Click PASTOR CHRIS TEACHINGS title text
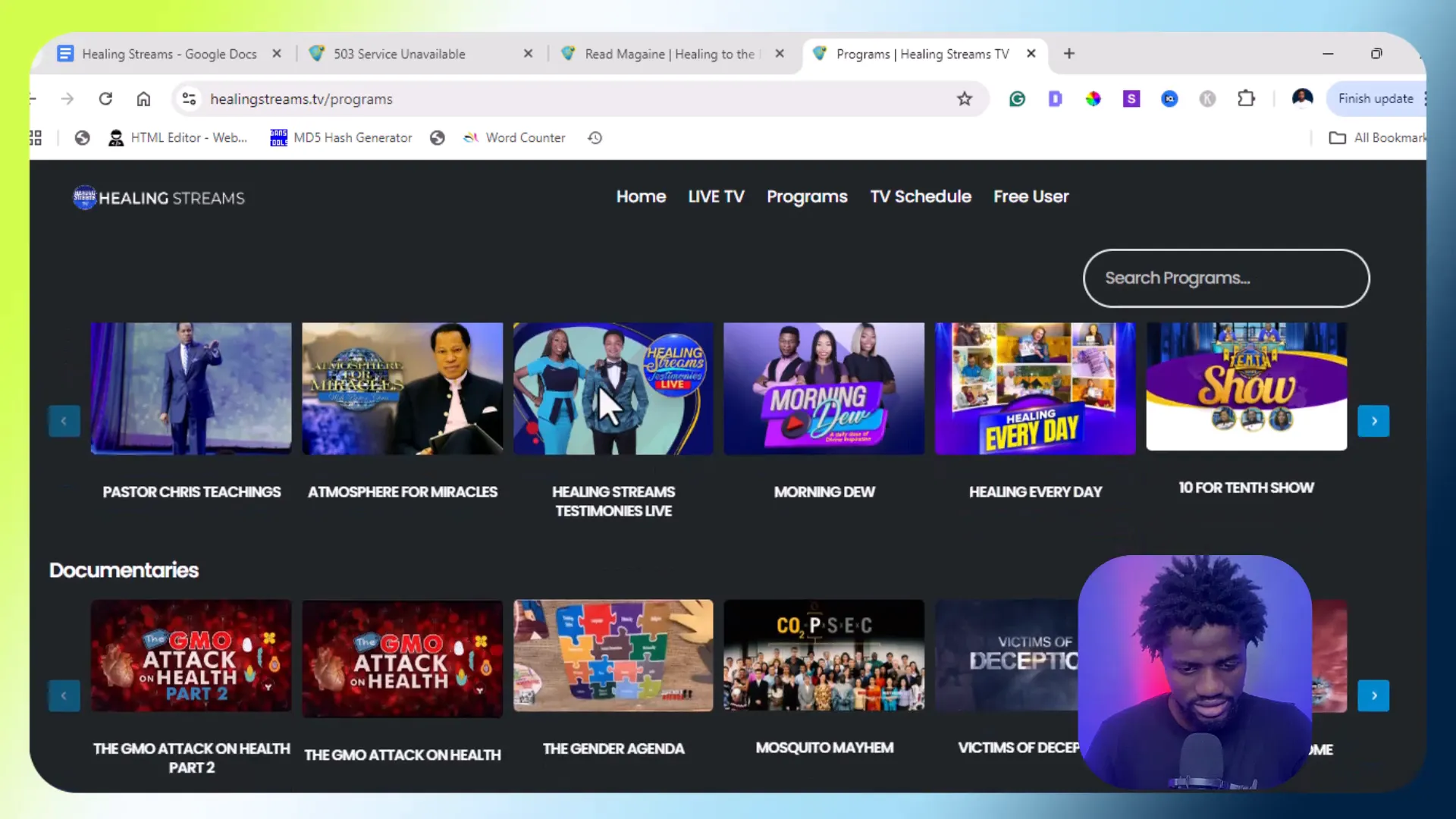The height and width of the screenshot is (819, 1456). (x=192, y=492)
